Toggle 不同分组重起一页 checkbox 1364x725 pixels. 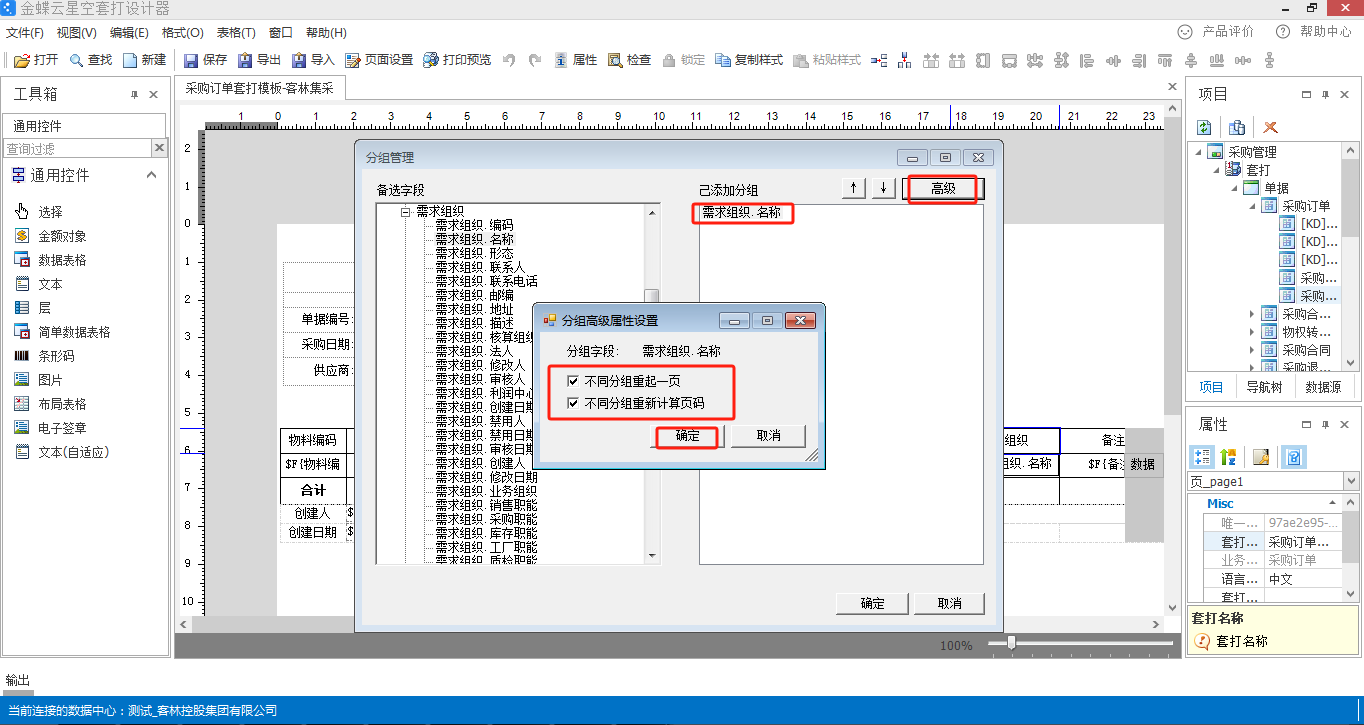tap(573, 381)
